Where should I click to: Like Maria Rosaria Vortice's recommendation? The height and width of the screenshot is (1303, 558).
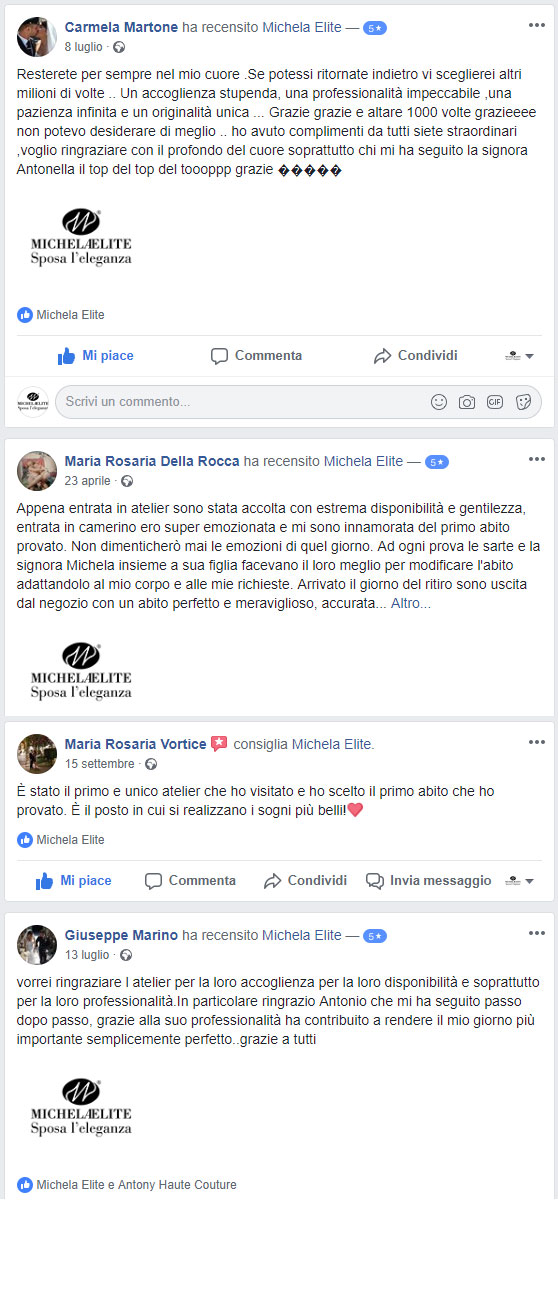point(74,881)
